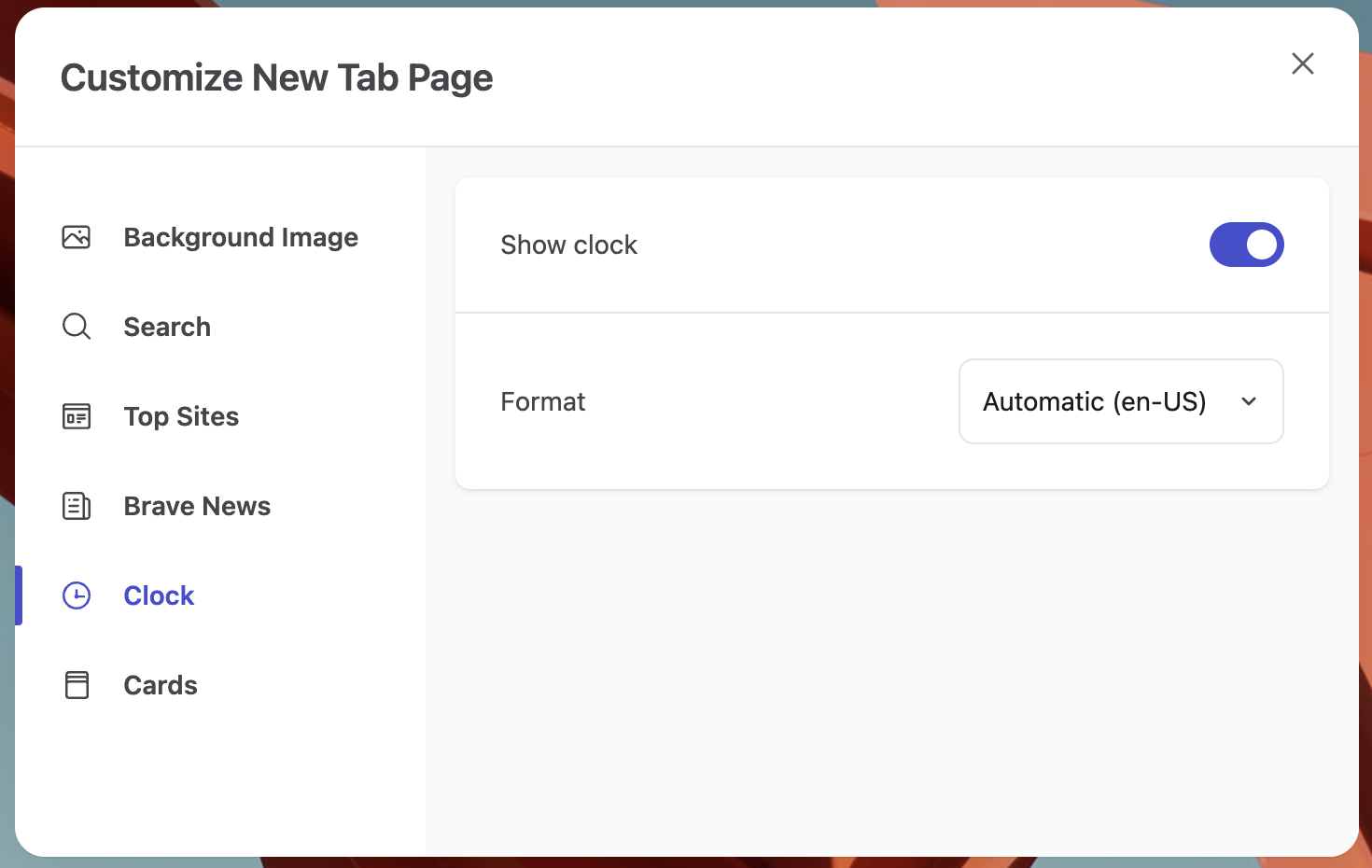Select the Brave News tab label
This screenshot has width=1372, height=868.
coord(197,506)
